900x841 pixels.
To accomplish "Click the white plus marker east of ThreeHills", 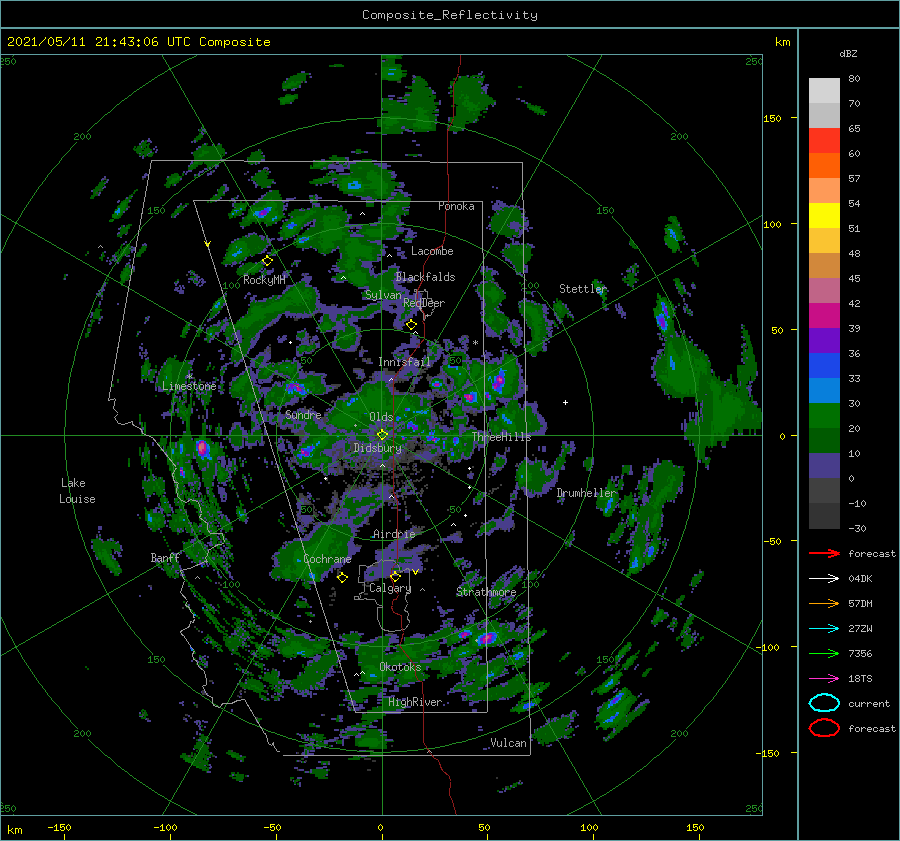I will pos(565,402).
